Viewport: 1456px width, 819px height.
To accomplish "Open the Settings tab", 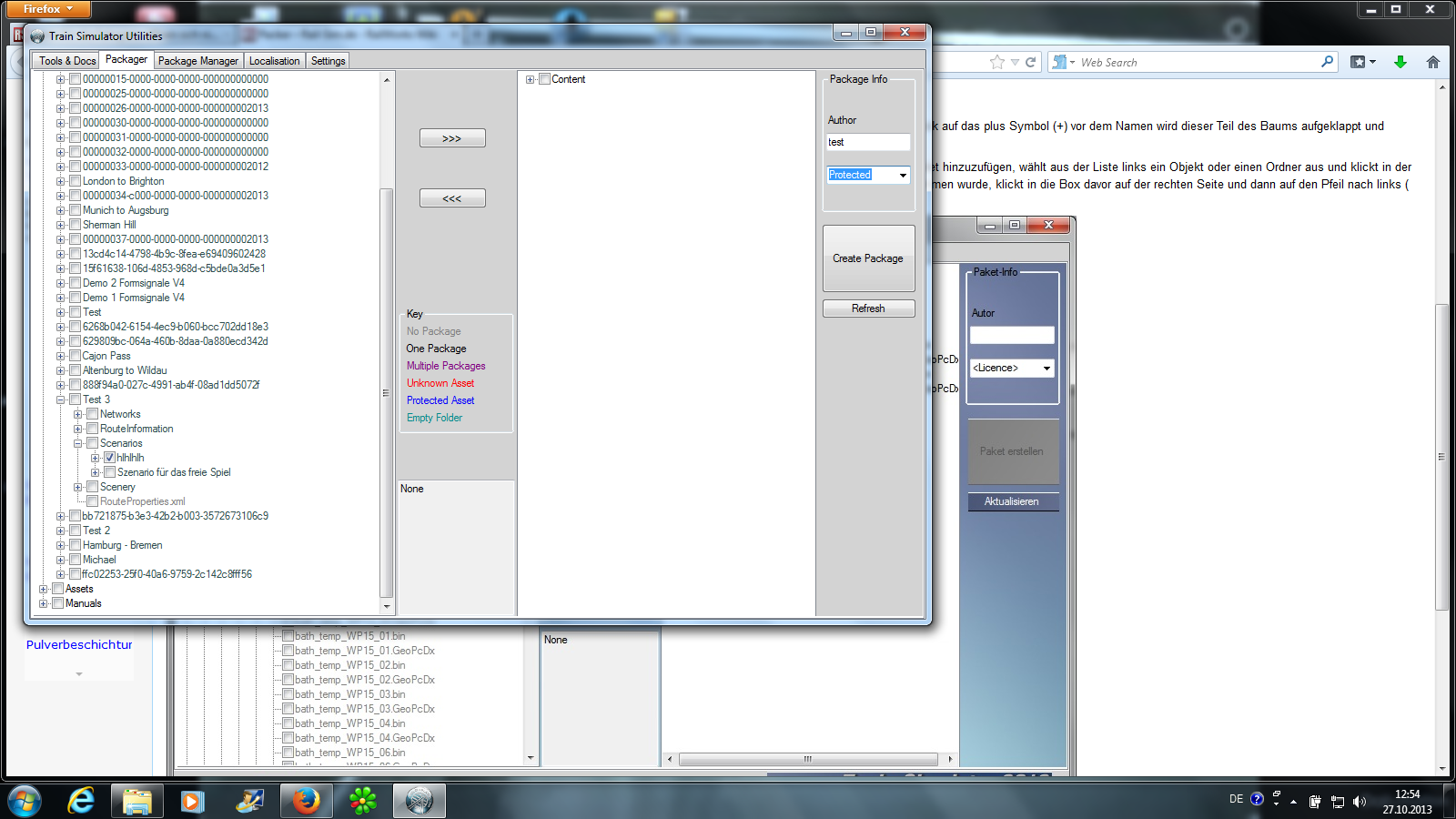I will point(329,61).
